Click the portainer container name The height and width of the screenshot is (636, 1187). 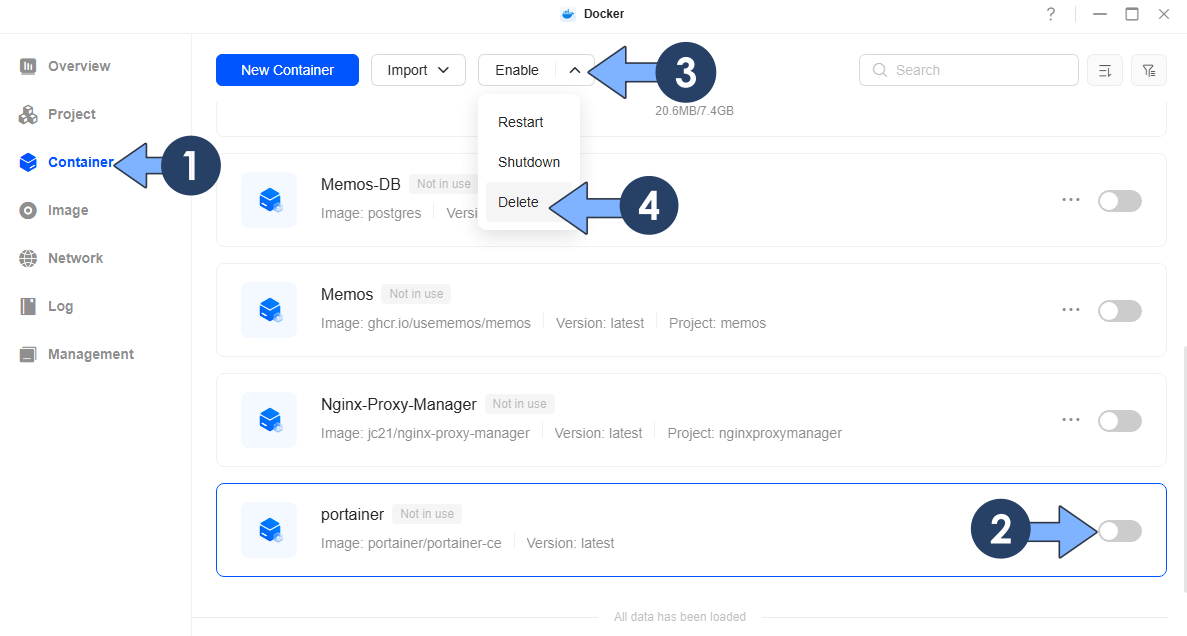(x=352, y=515)
